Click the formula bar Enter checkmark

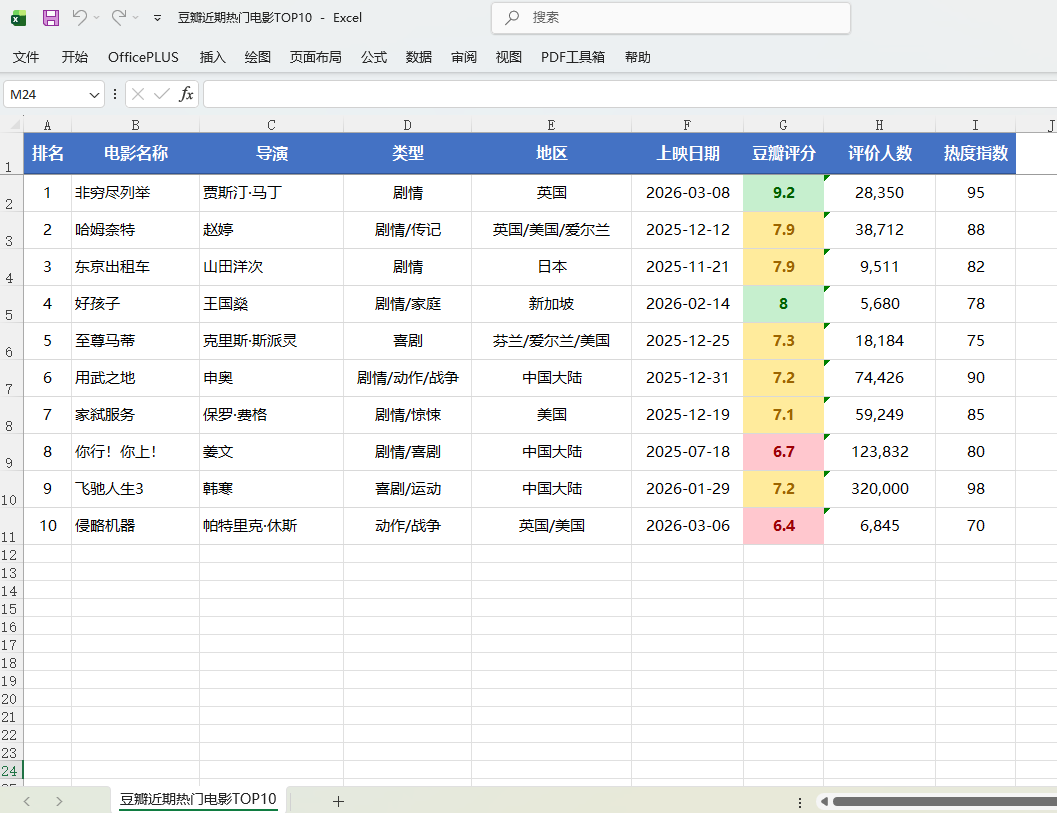coord(162,94)
